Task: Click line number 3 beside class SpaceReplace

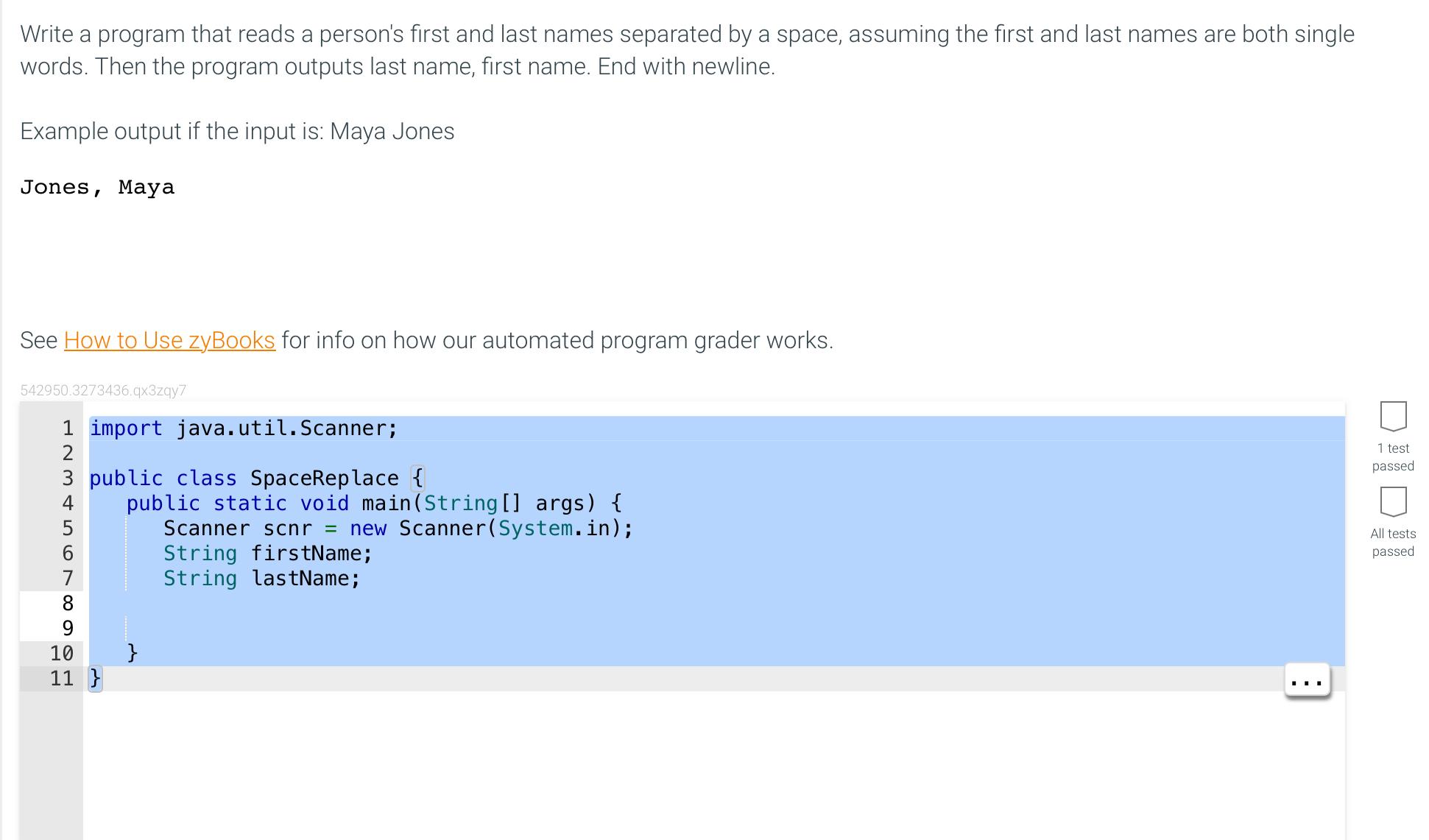Action: tap(67, 478)
